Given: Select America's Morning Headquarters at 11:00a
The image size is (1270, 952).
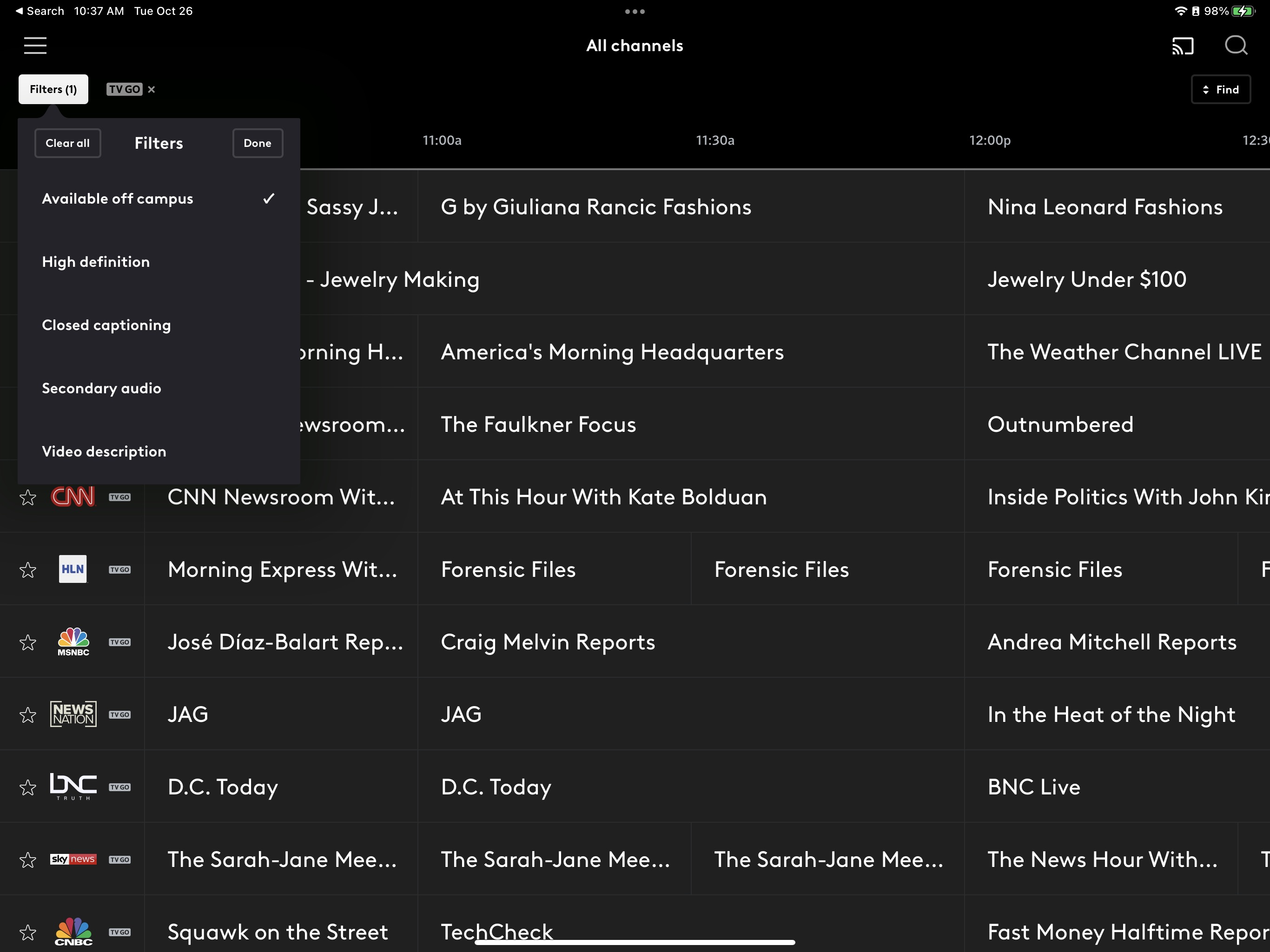Looking at the screenshot, I should (x=691, y=352).
